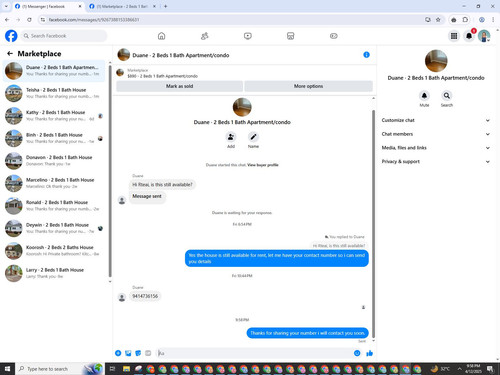Image resolution: width=500 pixels, height=375 pixels.
Task: Click Mark as sold button
Action: click(x=179, y=86)
